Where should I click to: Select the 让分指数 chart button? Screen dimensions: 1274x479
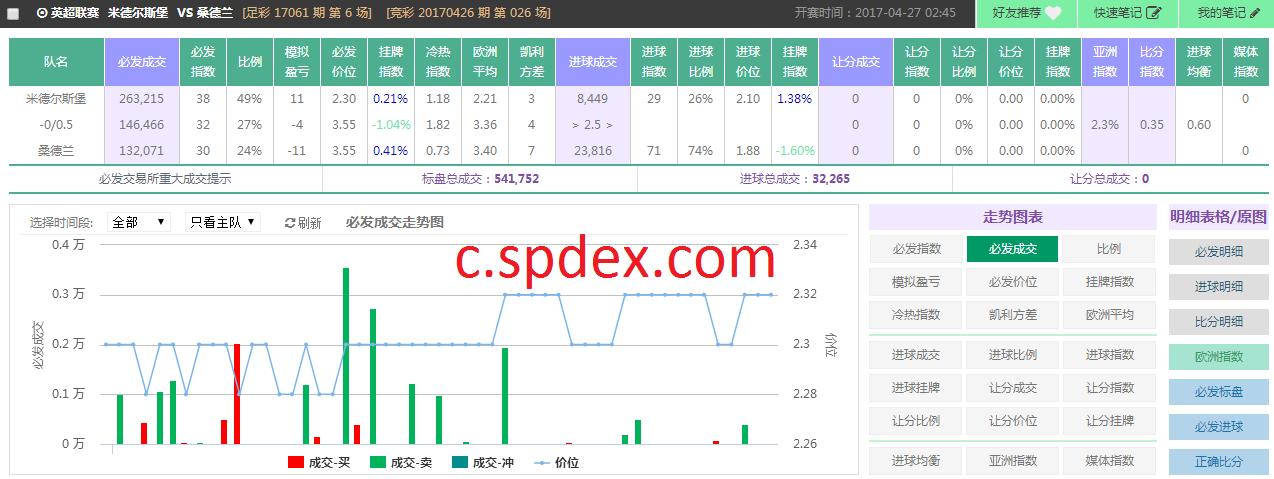(1109, 387)
